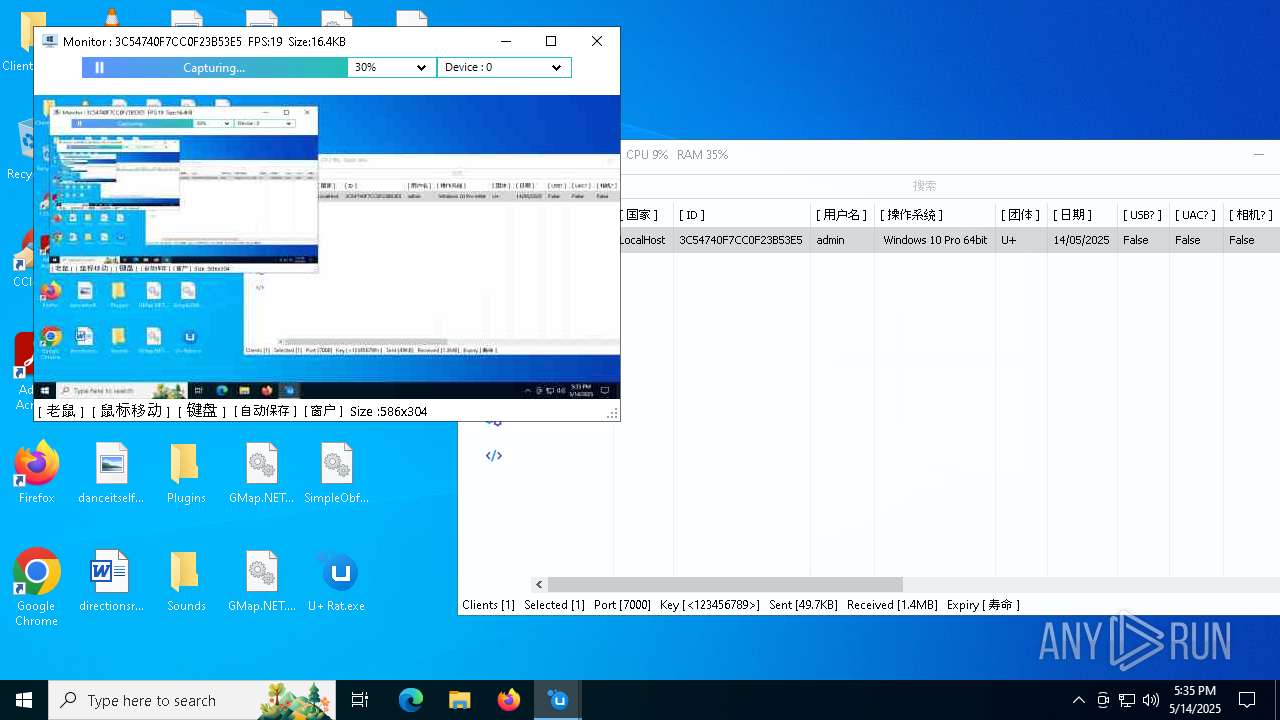Open File Explorer from taskbar

coord(459,700)
